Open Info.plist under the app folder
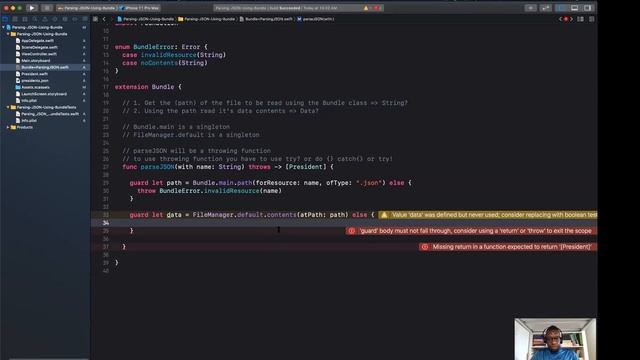This screenshot has height=360, width=640. (x=29, y=100)
